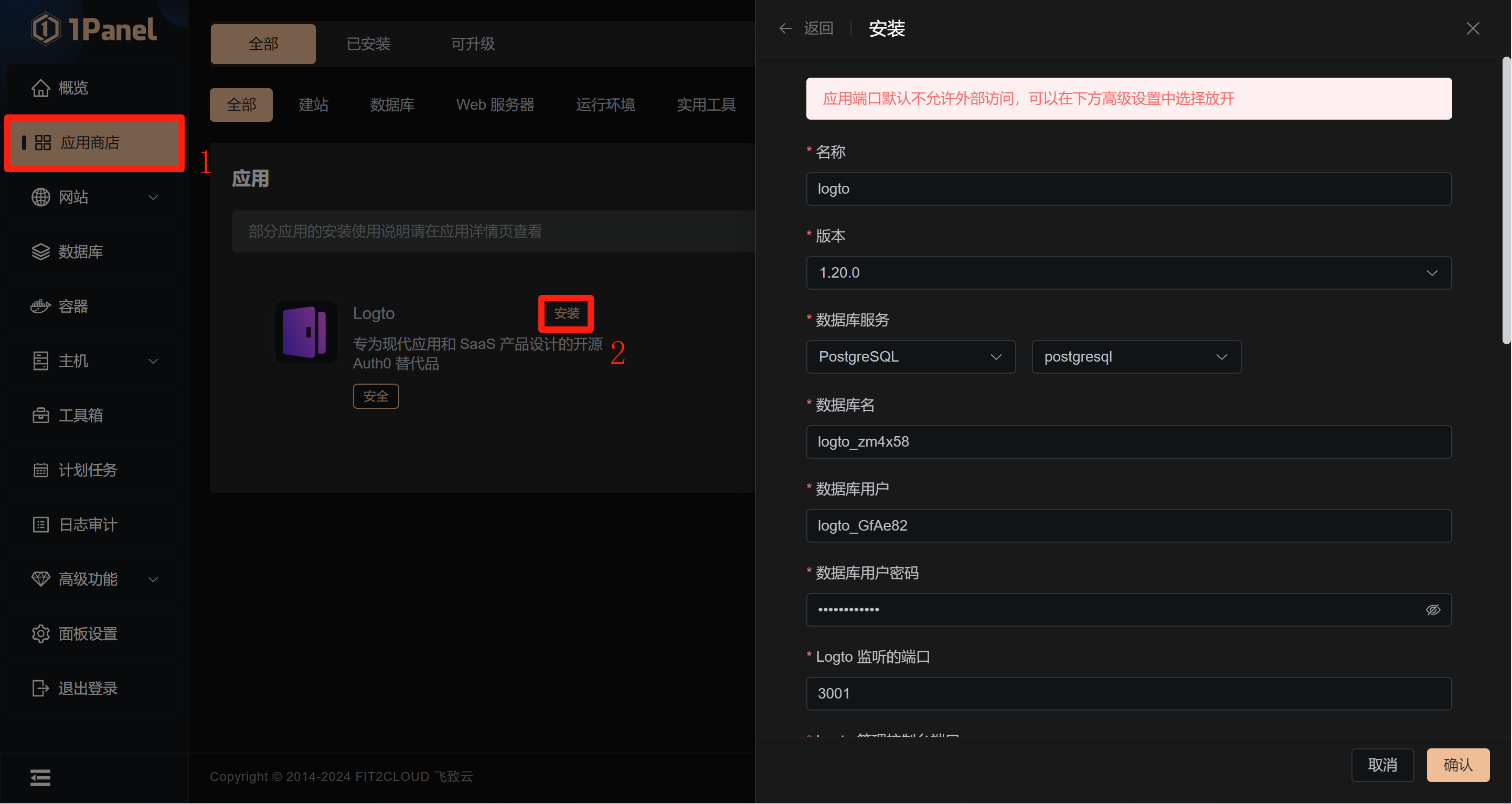The height and width of the screenshot is (804, 1512).
Task: Select the 运行环境 category tab
Action: click(605, 105)
